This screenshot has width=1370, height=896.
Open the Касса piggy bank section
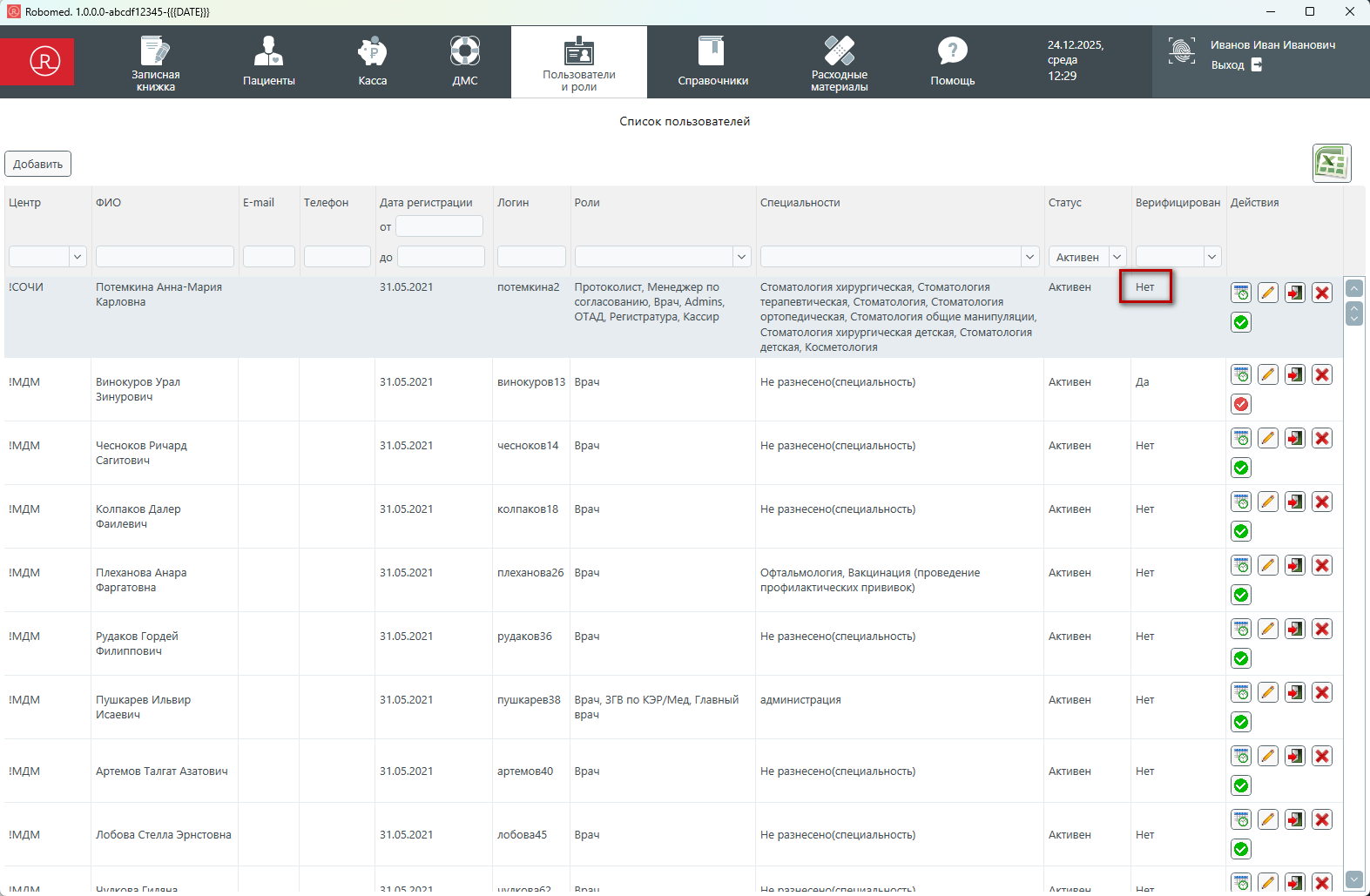click(372, 62)
